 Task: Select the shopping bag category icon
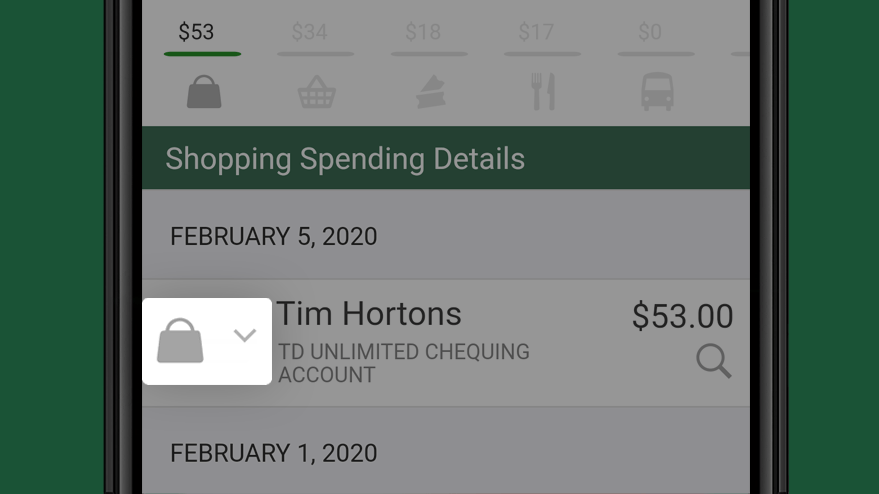(x=204, y=91)
